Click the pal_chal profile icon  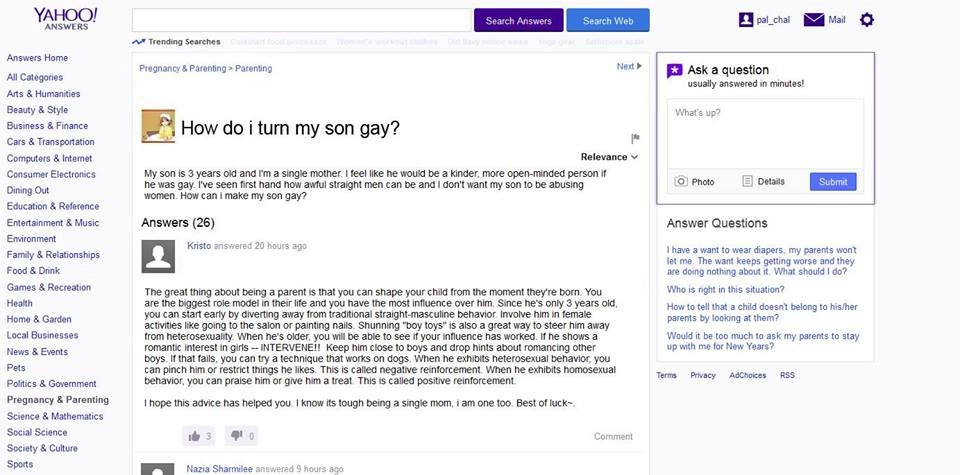pyautogui.click(x=746, y=20)
